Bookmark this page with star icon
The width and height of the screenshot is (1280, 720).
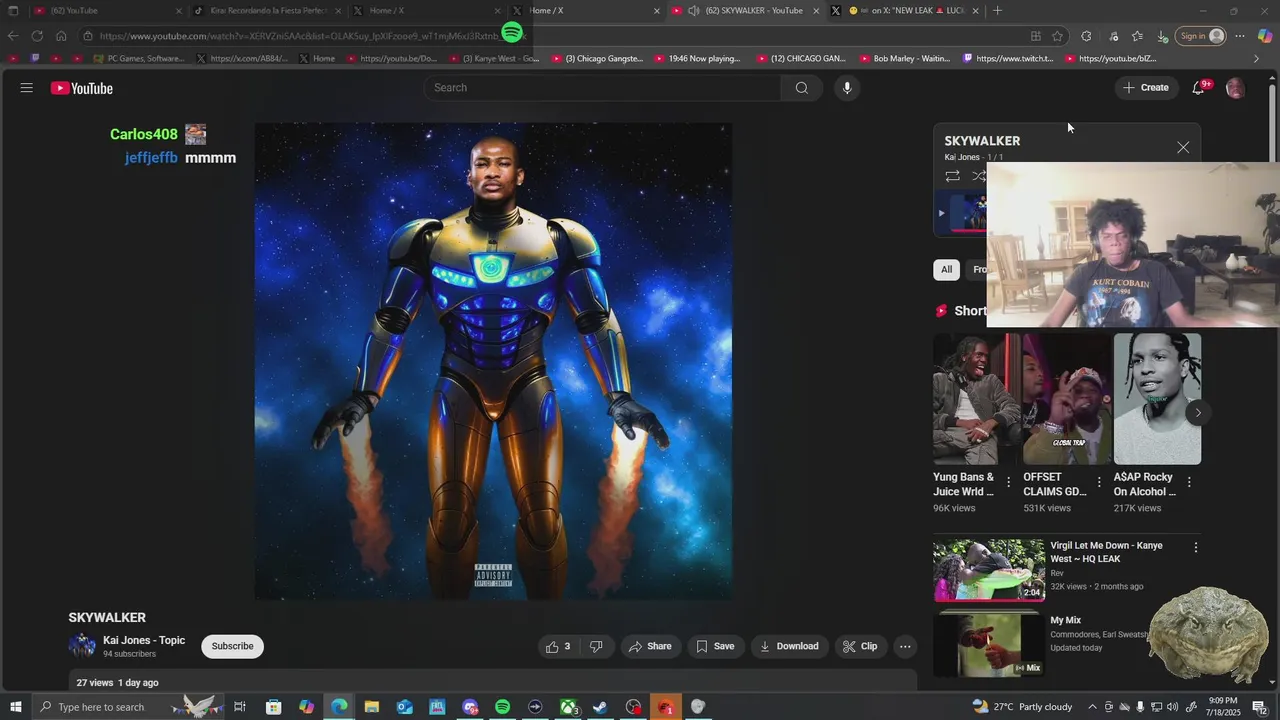[x=1058, y=36]
